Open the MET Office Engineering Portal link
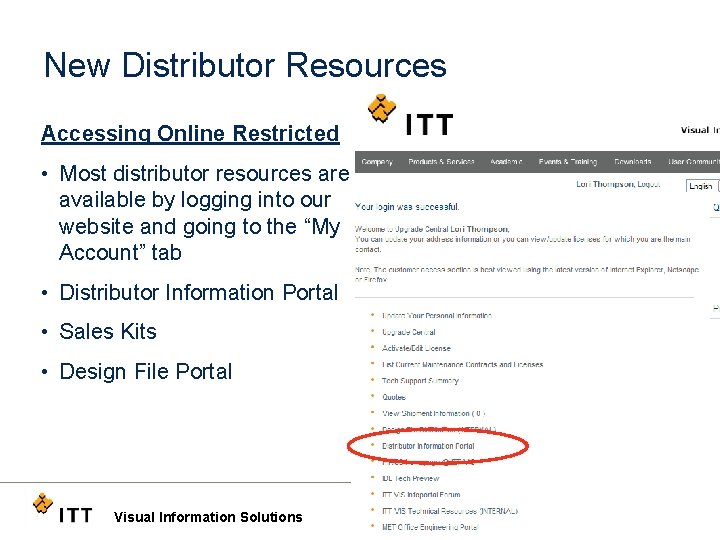Viewport: 720px width, 540px height. 430,527
